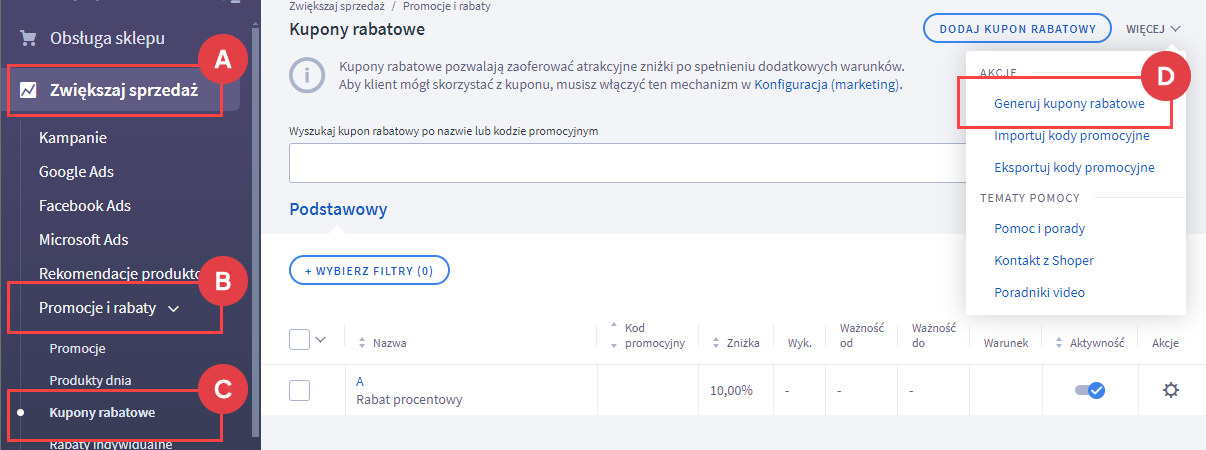The width and height of the screenshot is (1206, 450).
Task: Click the shopping cart icon beside Obsługa sklepu
Action: (29, 39)
